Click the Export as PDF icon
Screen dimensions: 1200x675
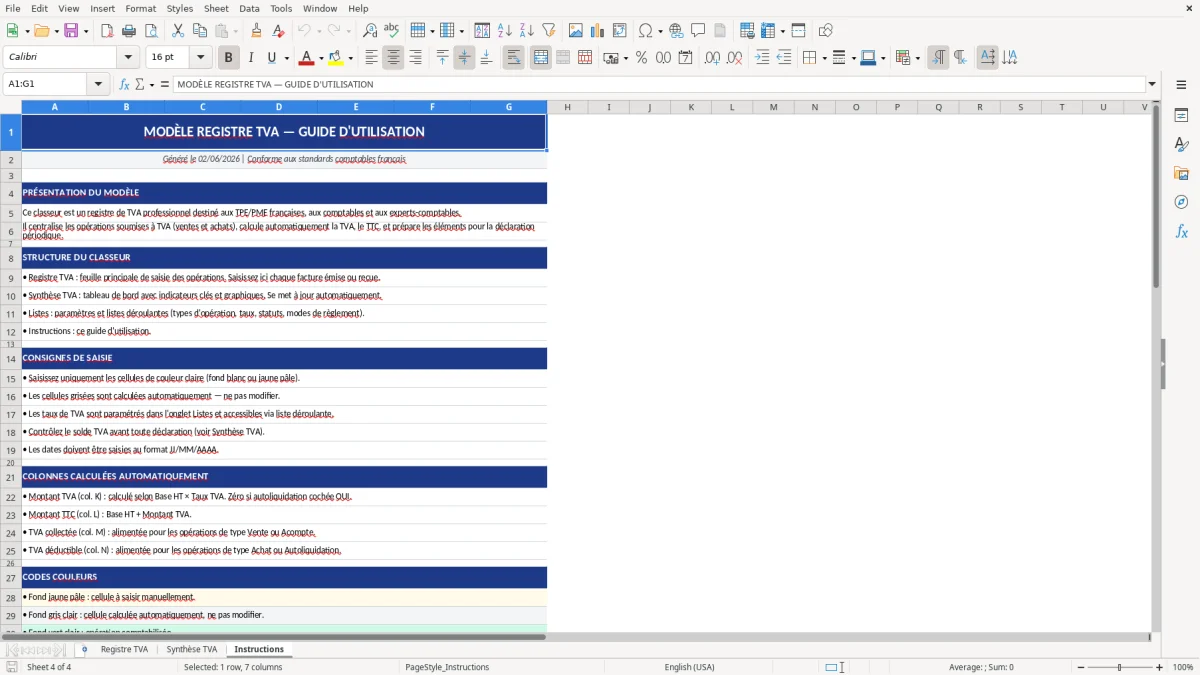click(x=106, y=31)
